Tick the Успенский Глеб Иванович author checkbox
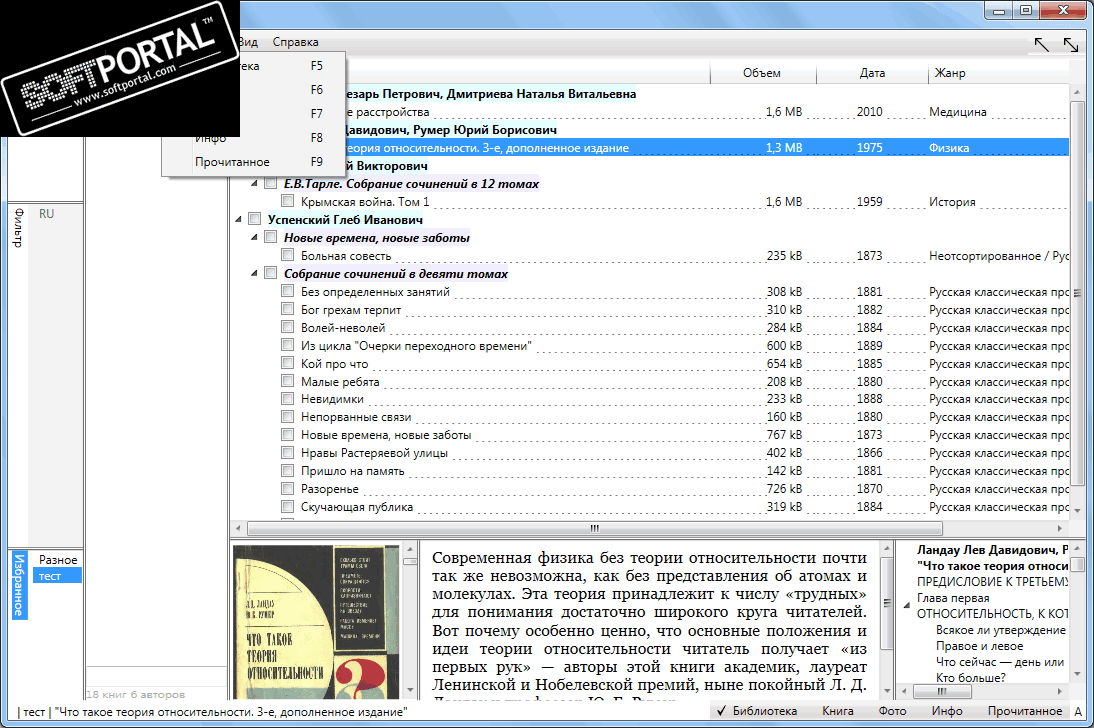This screenshot has height=728, width=1094. pyautogui.click(x=255, y=219)
